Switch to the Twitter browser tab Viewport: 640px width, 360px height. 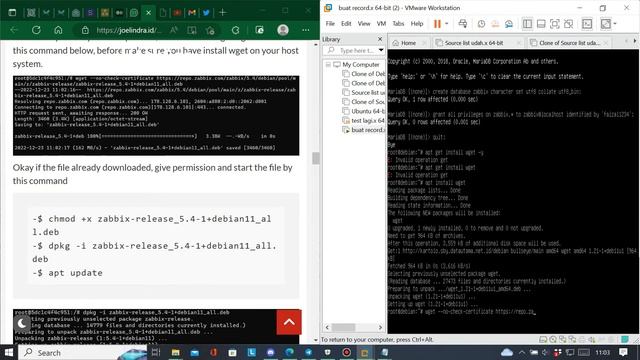click(x=207, y=13)
